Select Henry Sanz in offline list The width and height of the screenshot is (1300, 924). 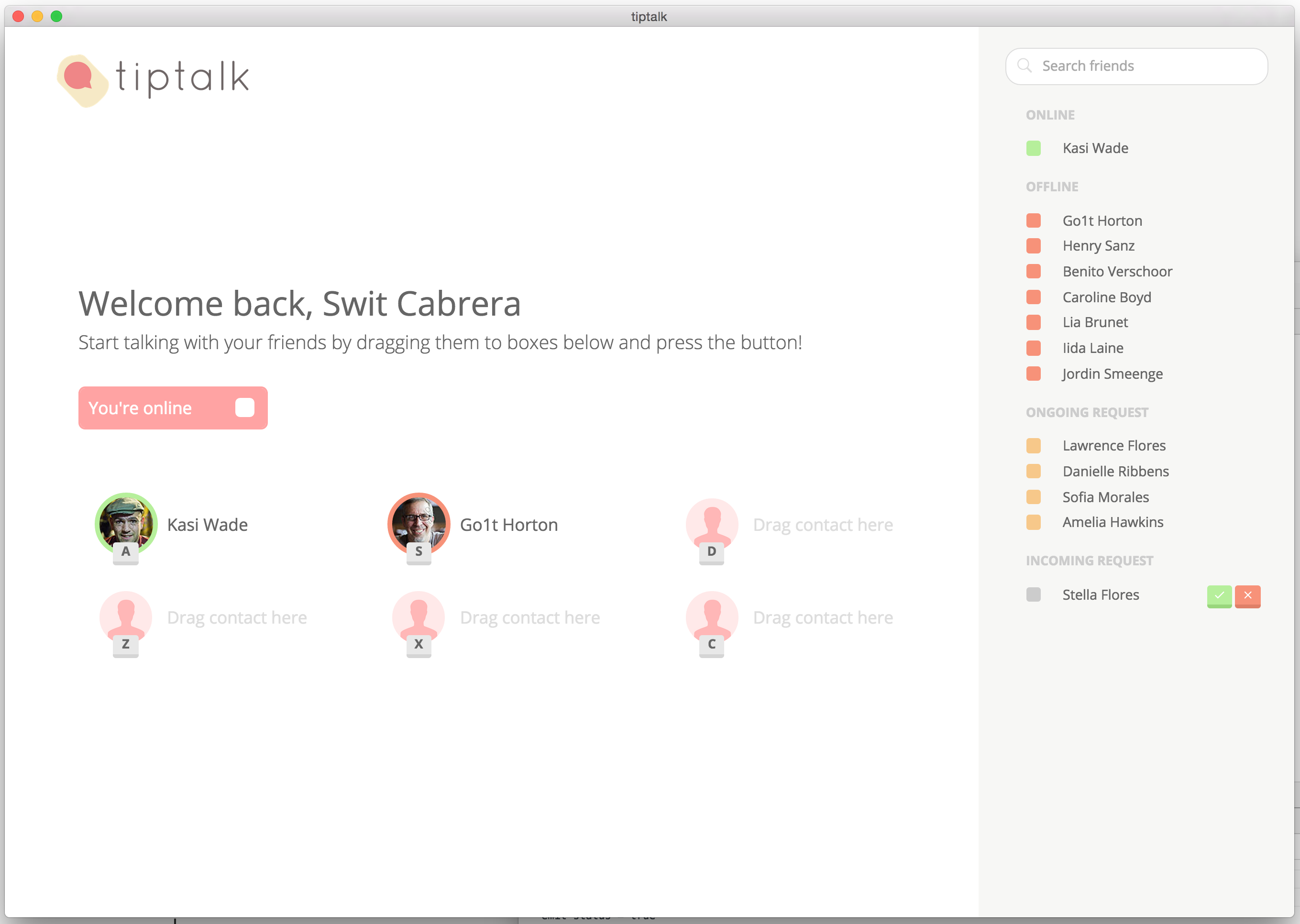(x=1098, y=246)
